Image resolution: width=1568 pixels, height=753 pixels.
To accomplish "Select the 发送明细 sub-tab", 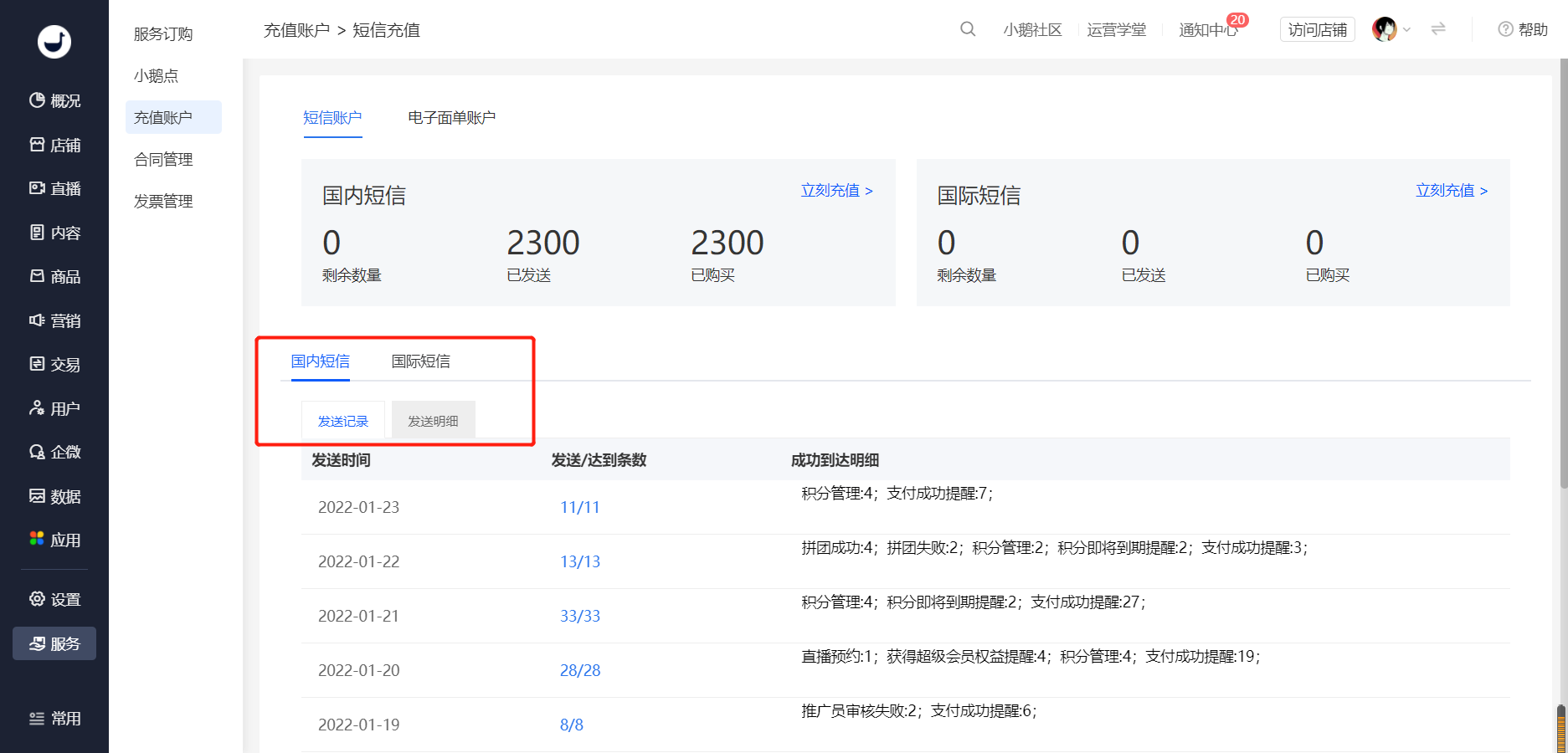I will click(434, 420).
